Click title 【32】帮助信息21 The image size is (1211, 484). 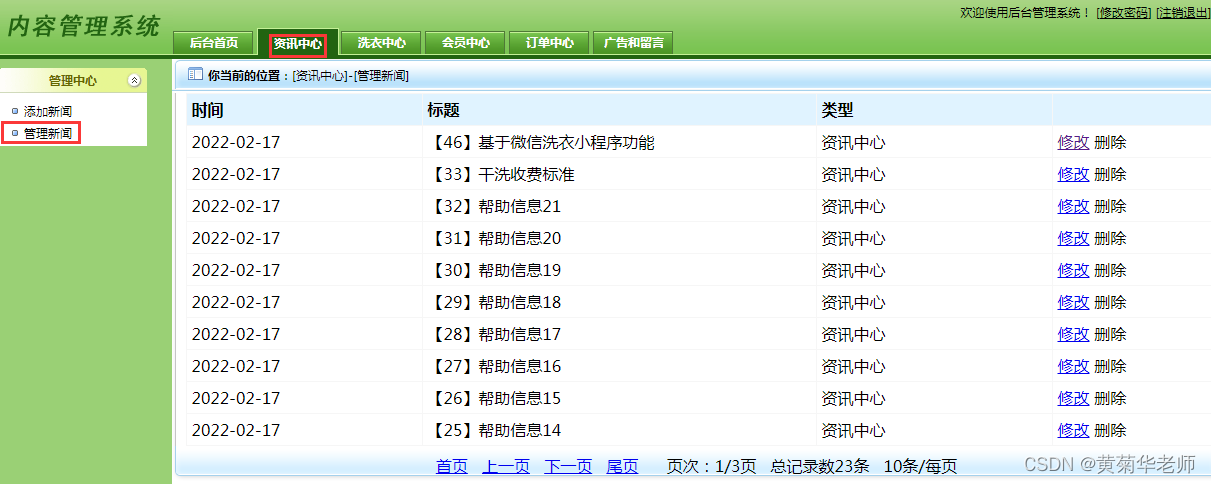click(x=494, y=206)
